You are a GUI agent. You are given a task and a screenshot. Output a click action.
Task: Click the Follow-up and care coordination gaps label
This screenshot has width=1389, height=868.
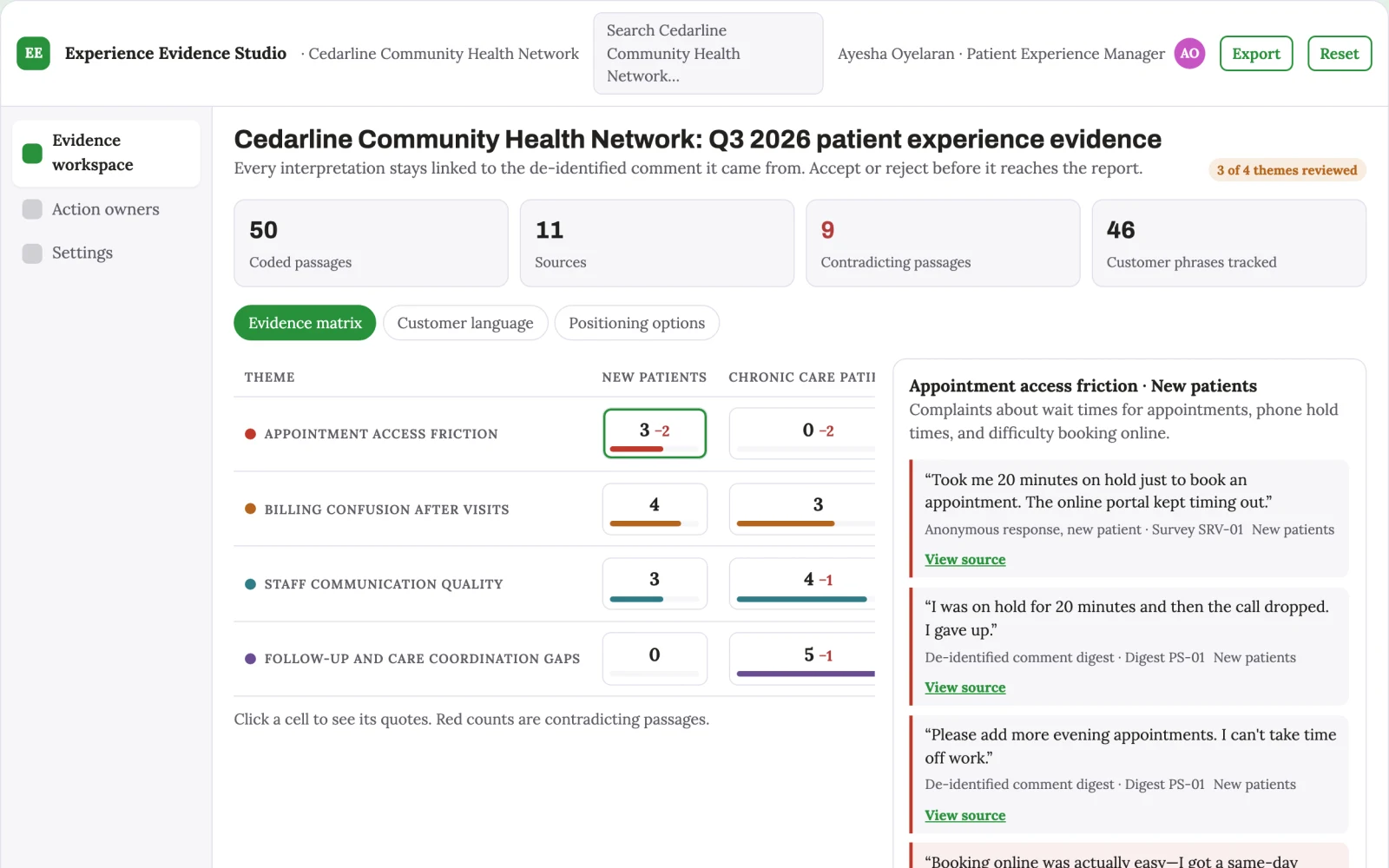point(422,659)
